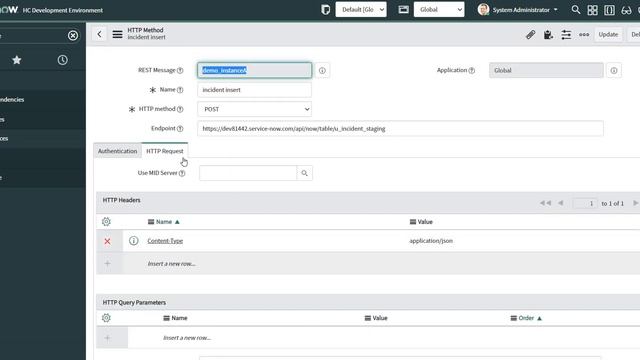Delete the Content-Type header row
Image resolution: width=640 pixels, height=360 pixels.
click(x=107, y=241)
